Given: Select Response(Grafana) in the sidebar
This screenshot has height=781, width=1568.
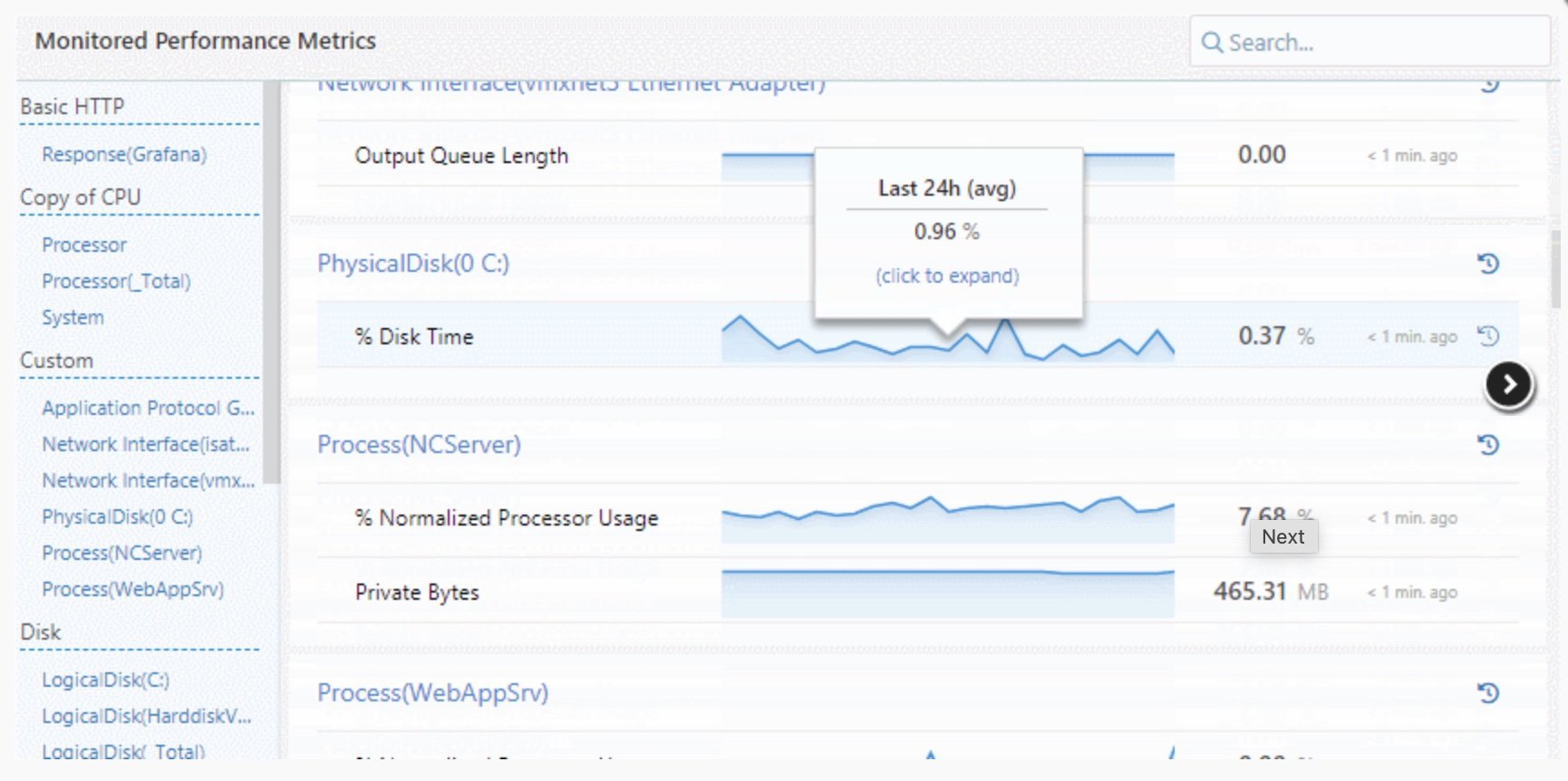Looking at the screenshot, I should click(x=124, y=155).
